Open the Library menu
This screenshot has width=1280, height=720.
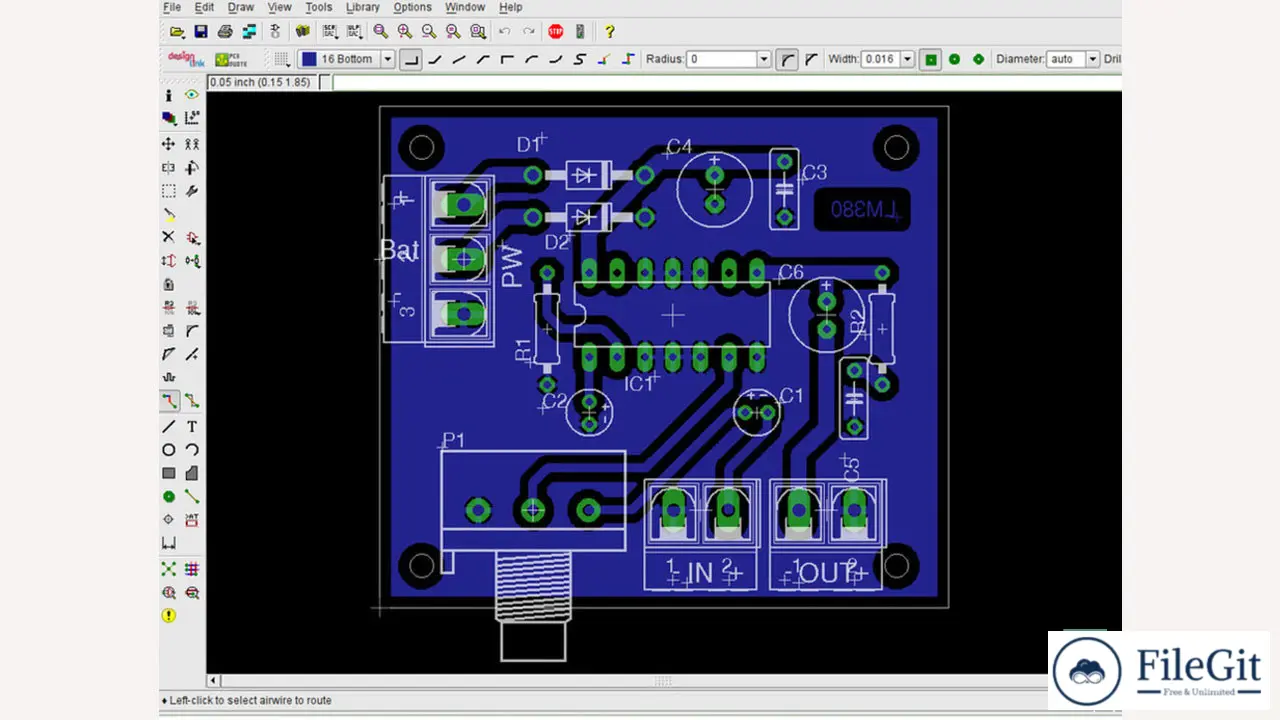point(363,7)
